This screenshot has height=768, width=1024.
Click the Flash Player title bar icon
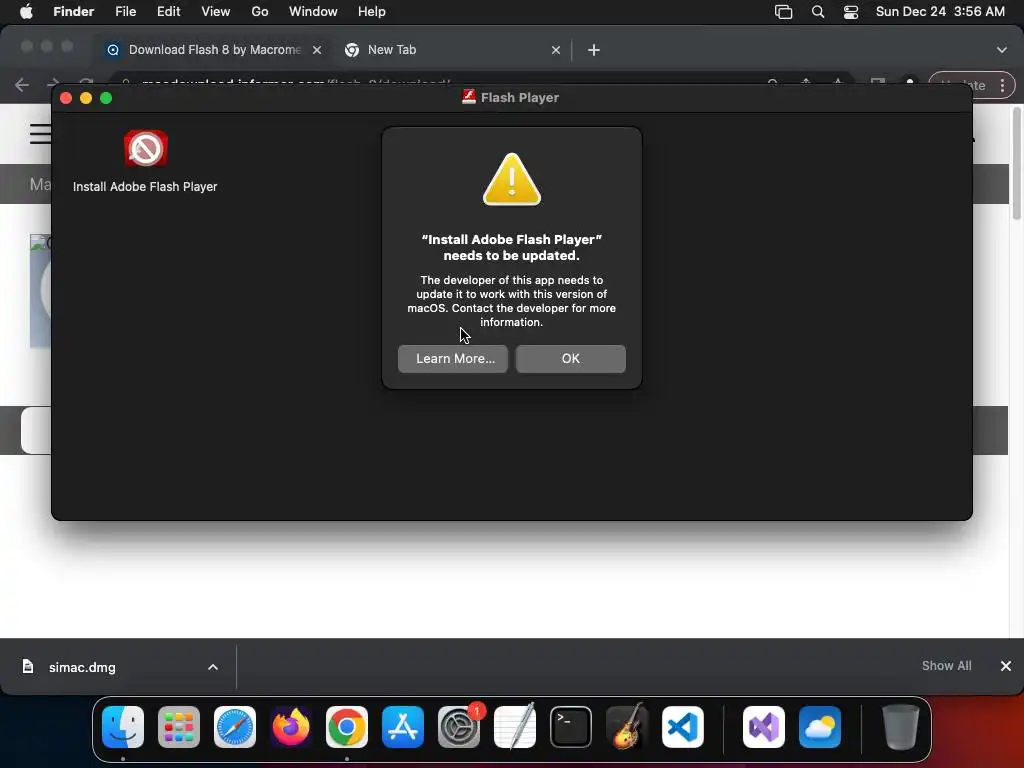(x=468, y=97)
